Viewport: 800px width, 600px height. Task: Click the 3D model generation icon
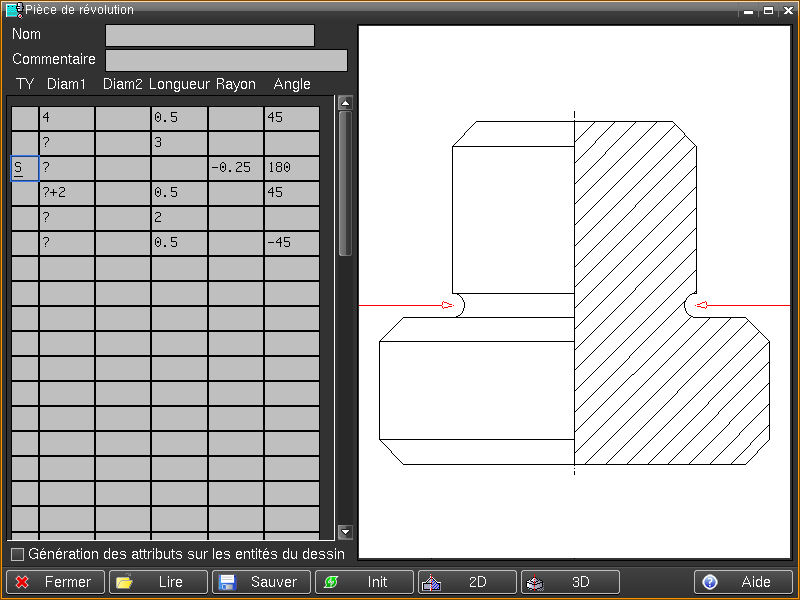click(536, 582)
